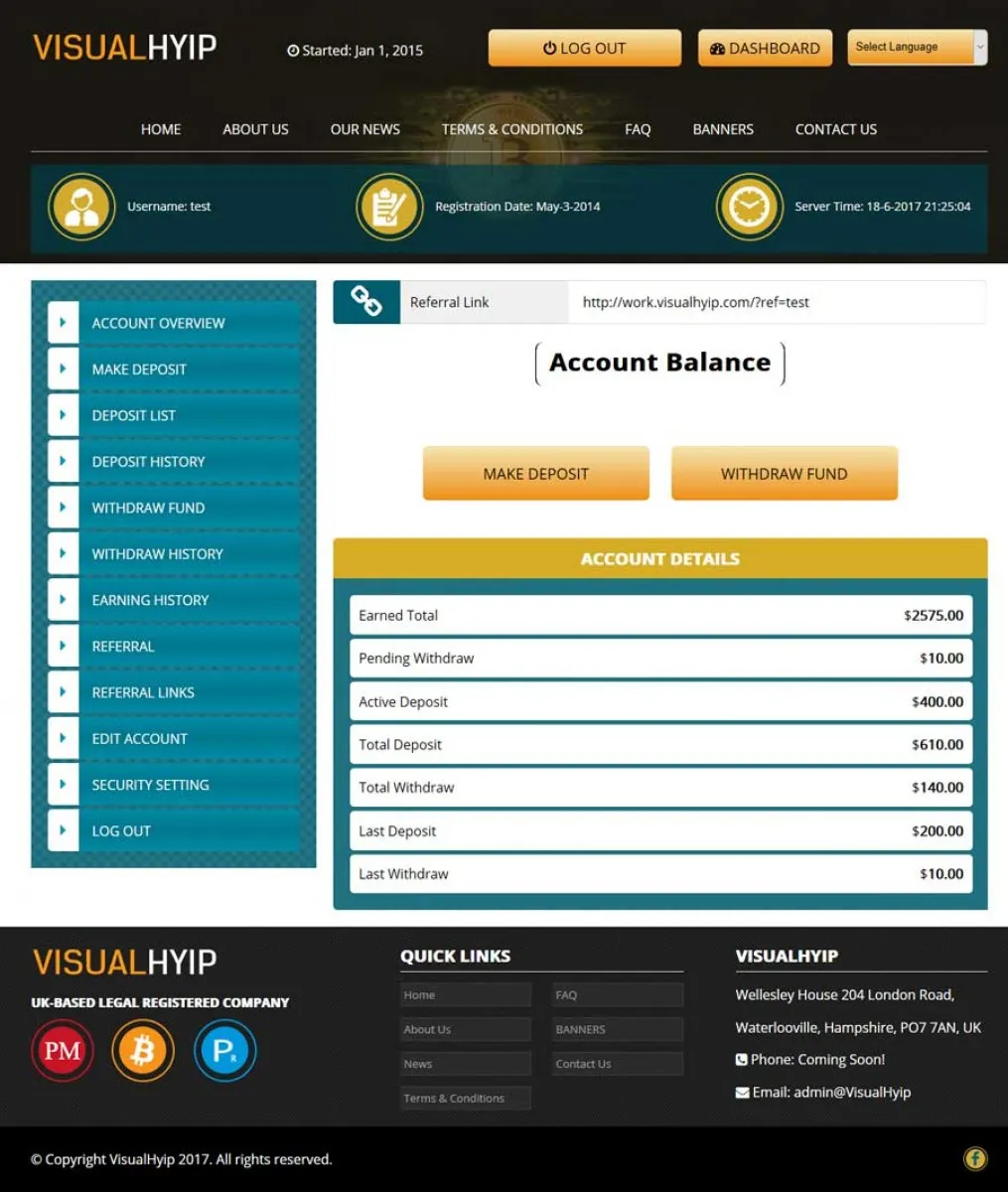This screenshot has height=1192, width=1008.
Task: Click the user avatar icon beside Username
Action: (81, 207)
